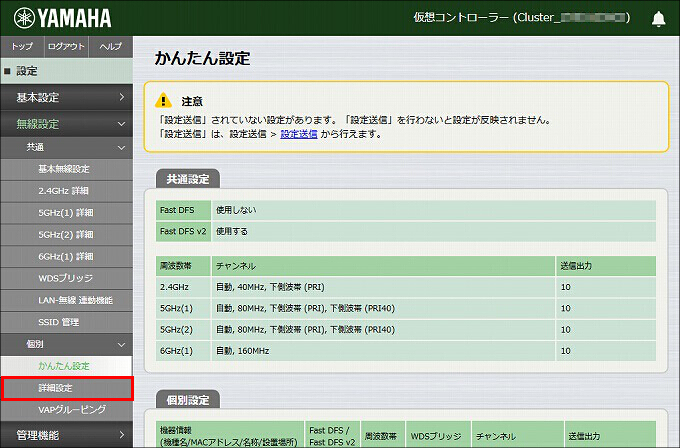Open 2.4GHz 詳細 page

coord(67,191)
